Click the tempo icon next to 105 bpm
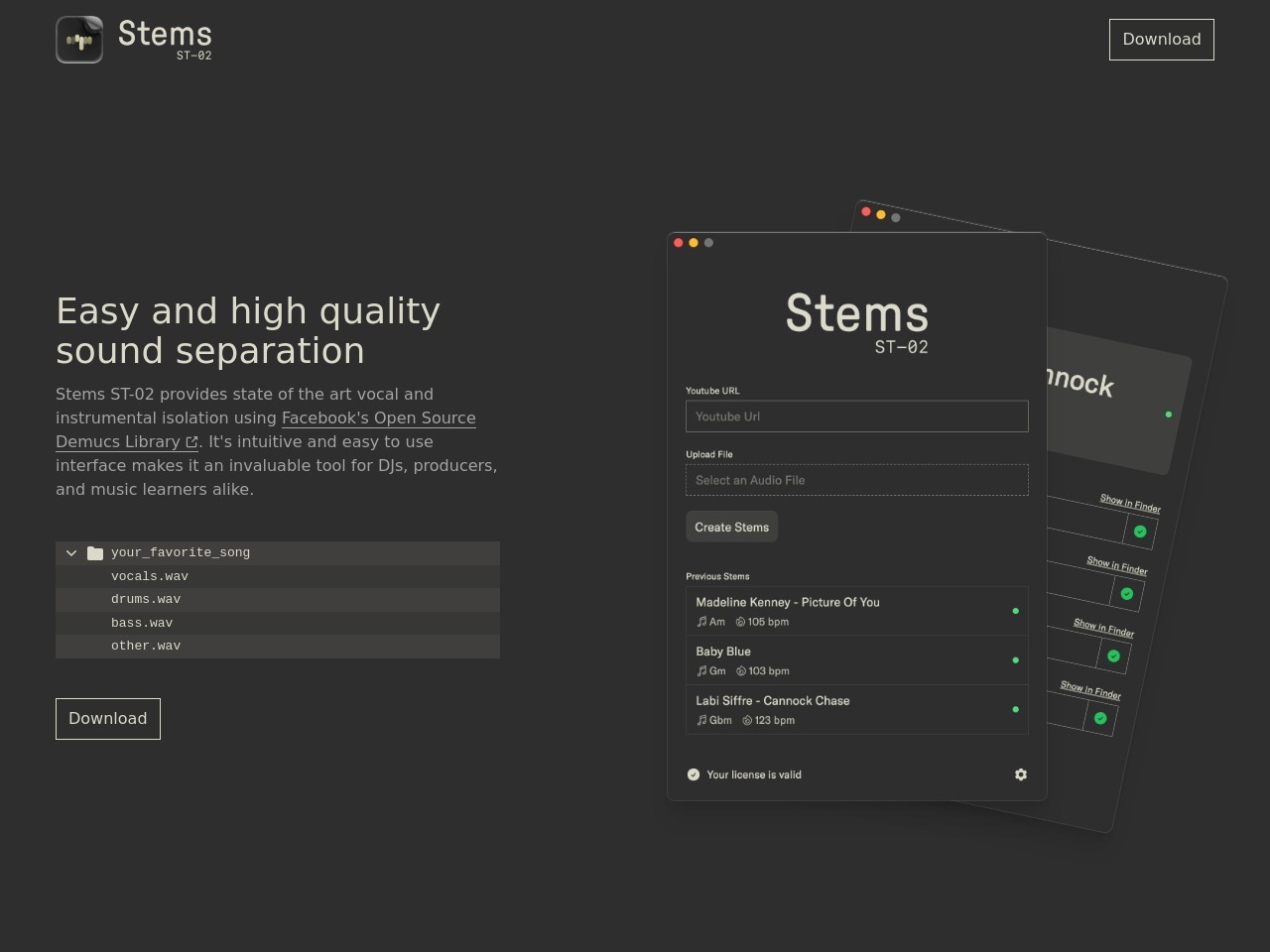 coord(740,622)
